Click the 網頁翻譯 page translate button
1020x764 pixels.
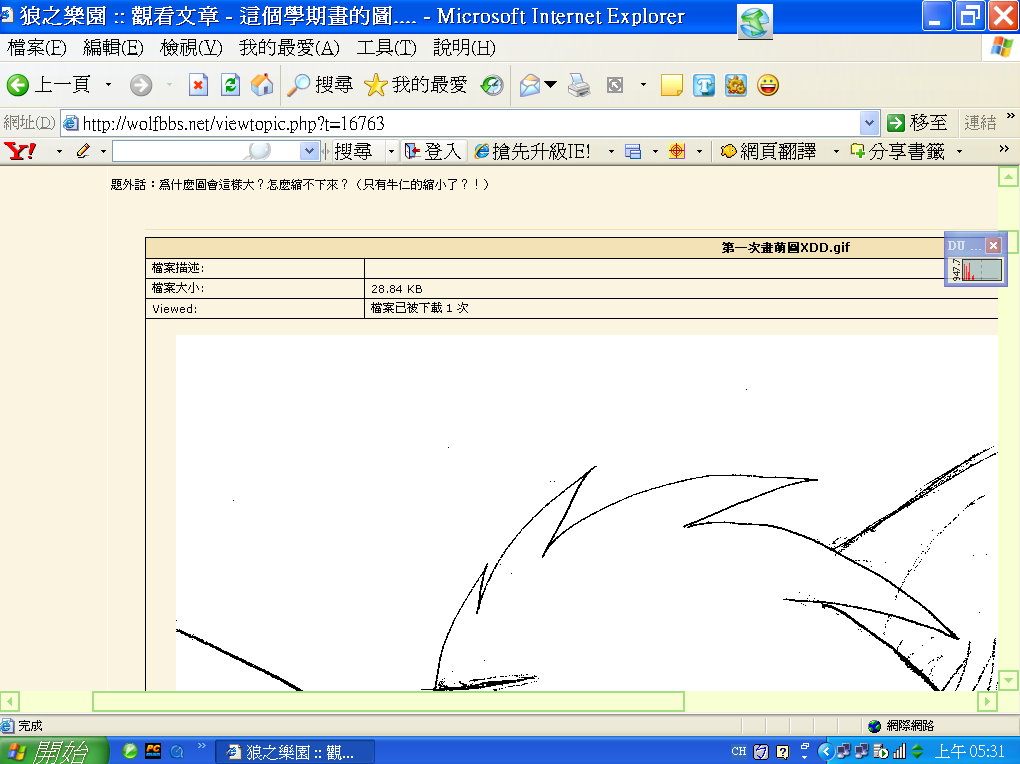click(x=768, y=151)
